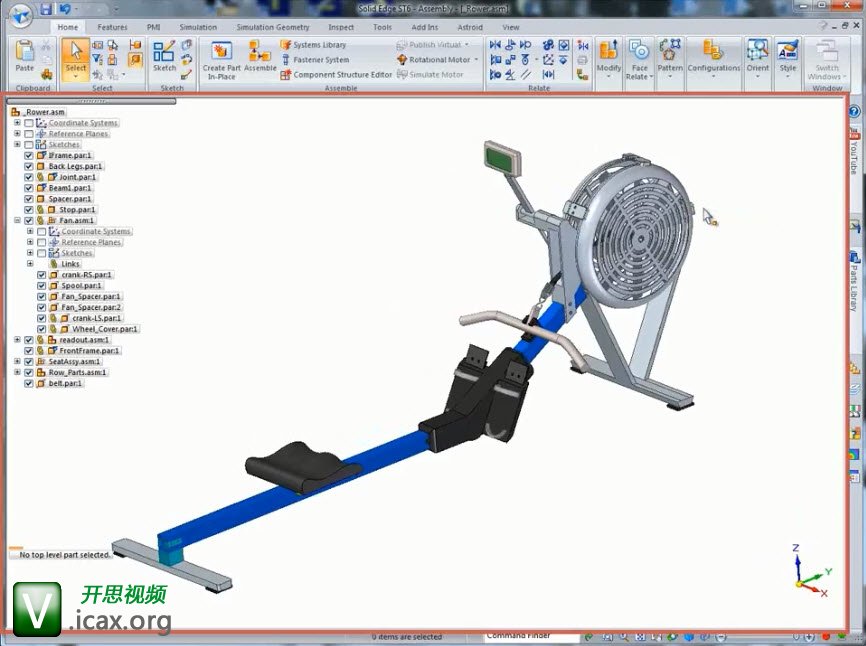Screen dimensions: 866x646
Task: Open the Configurations icon
Action: [x=714, y=50]
